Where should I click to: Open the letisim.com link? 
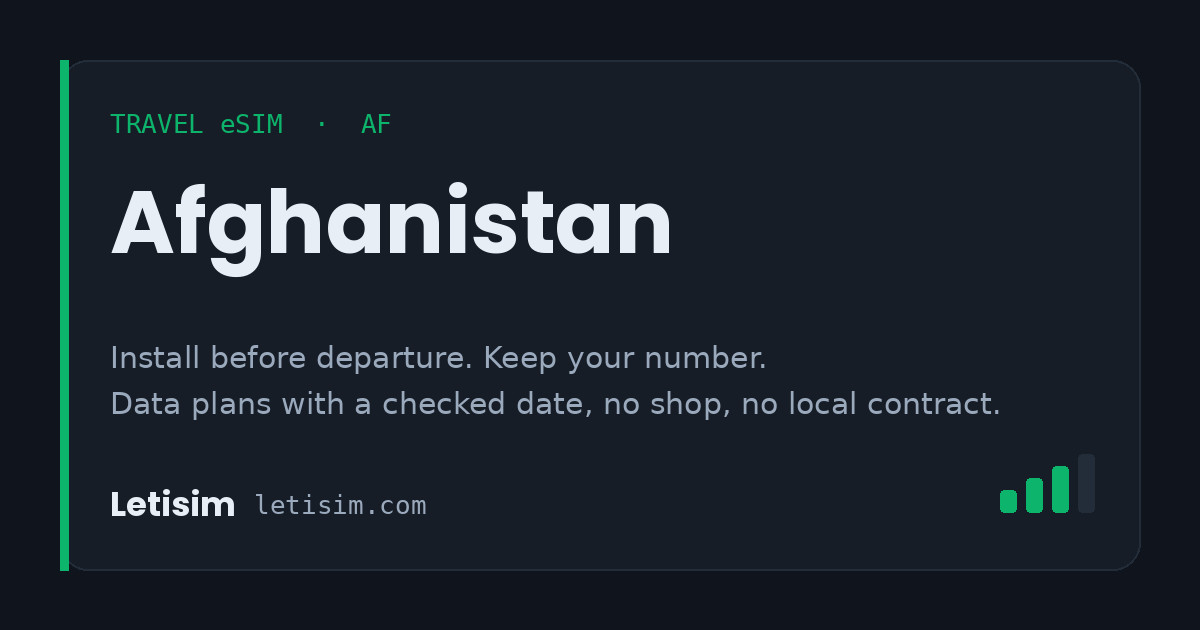341,506
